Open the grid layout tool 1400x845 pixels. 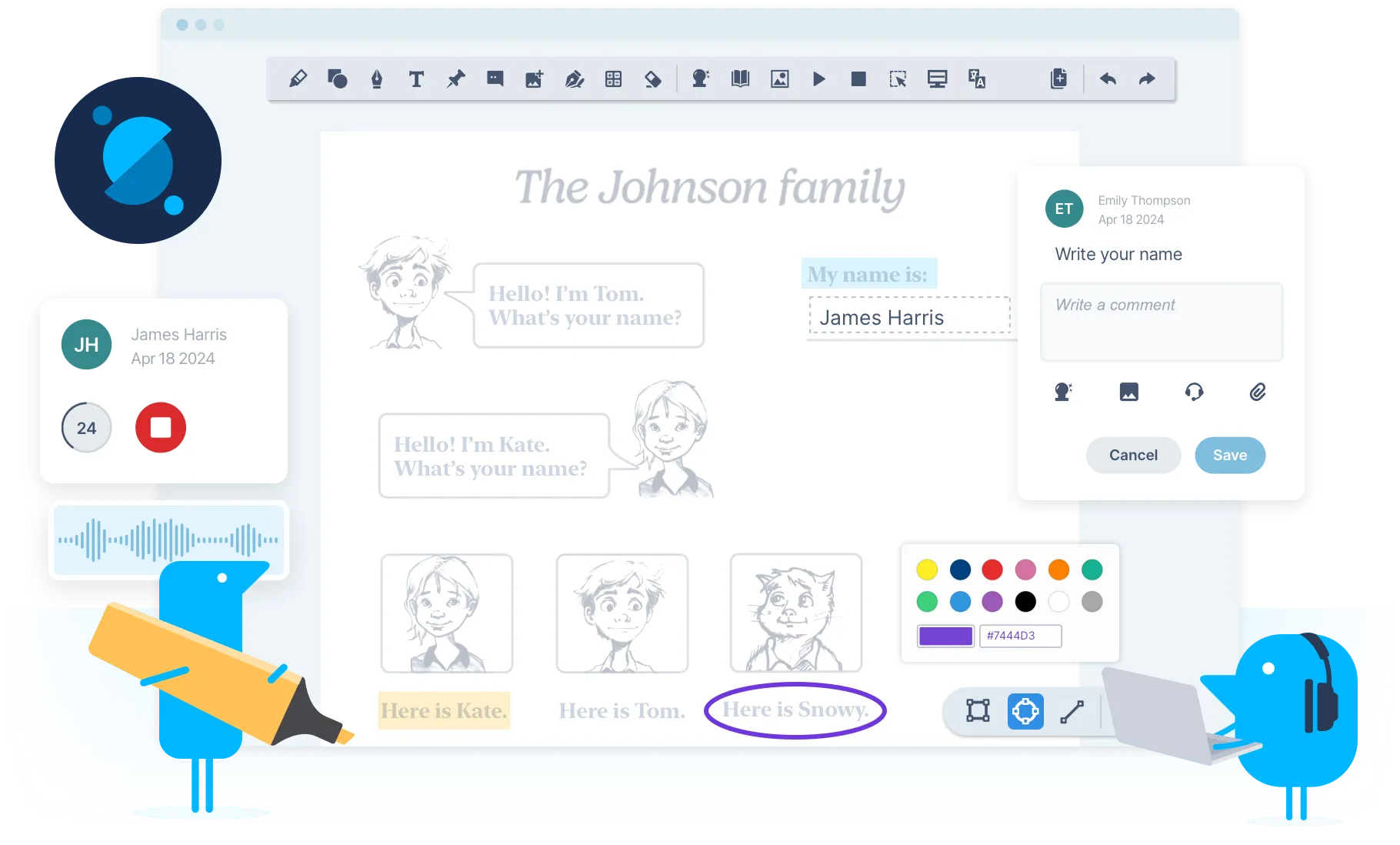[x=613, y=78]
